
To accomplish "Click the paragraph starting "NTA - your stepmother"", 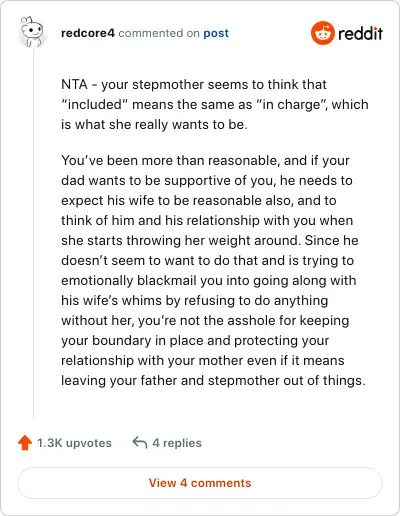I will click(x=215, y=104).
